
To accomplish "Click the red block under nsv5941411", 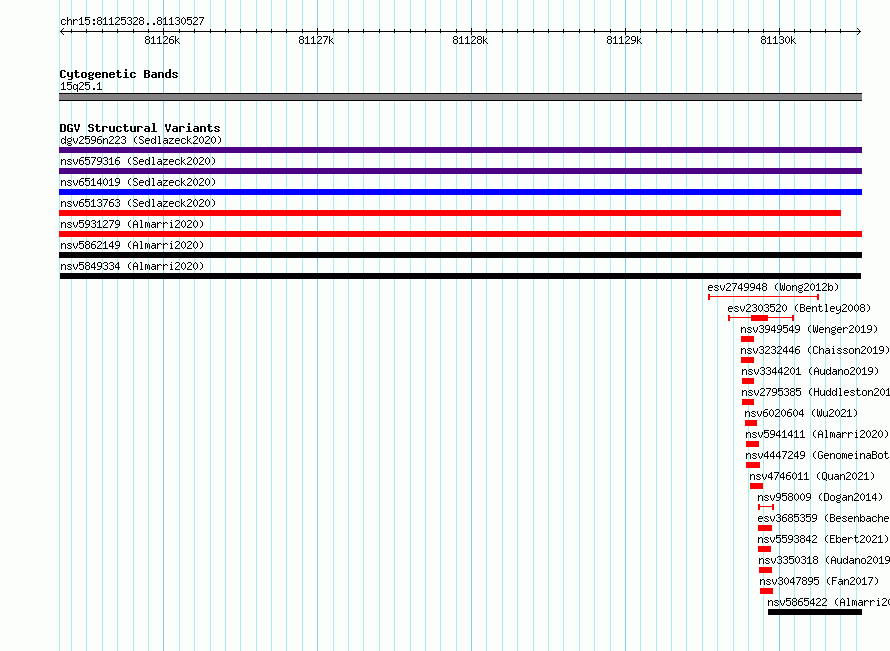I will click(753, 444).
